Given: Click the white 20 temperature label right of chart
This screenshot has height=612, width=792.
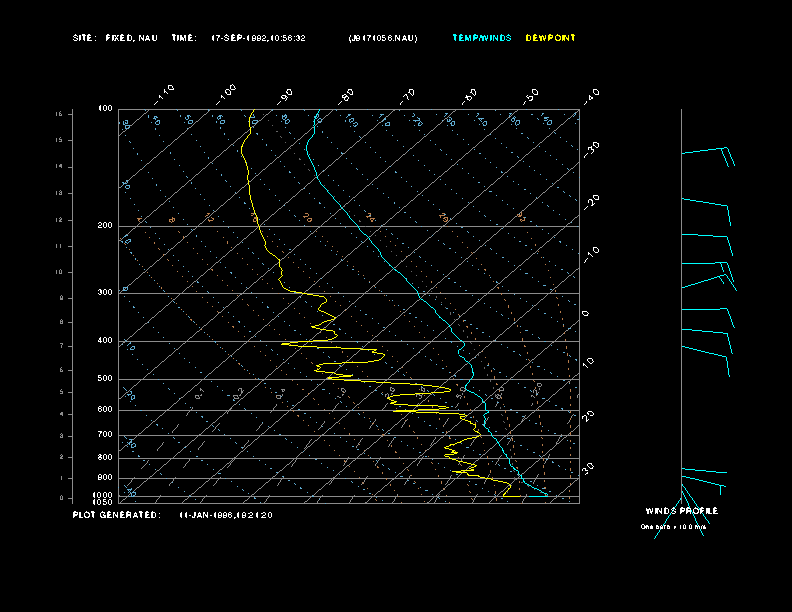Looking at the screenshot, I should pyautogui.click(x=589, y=416).
